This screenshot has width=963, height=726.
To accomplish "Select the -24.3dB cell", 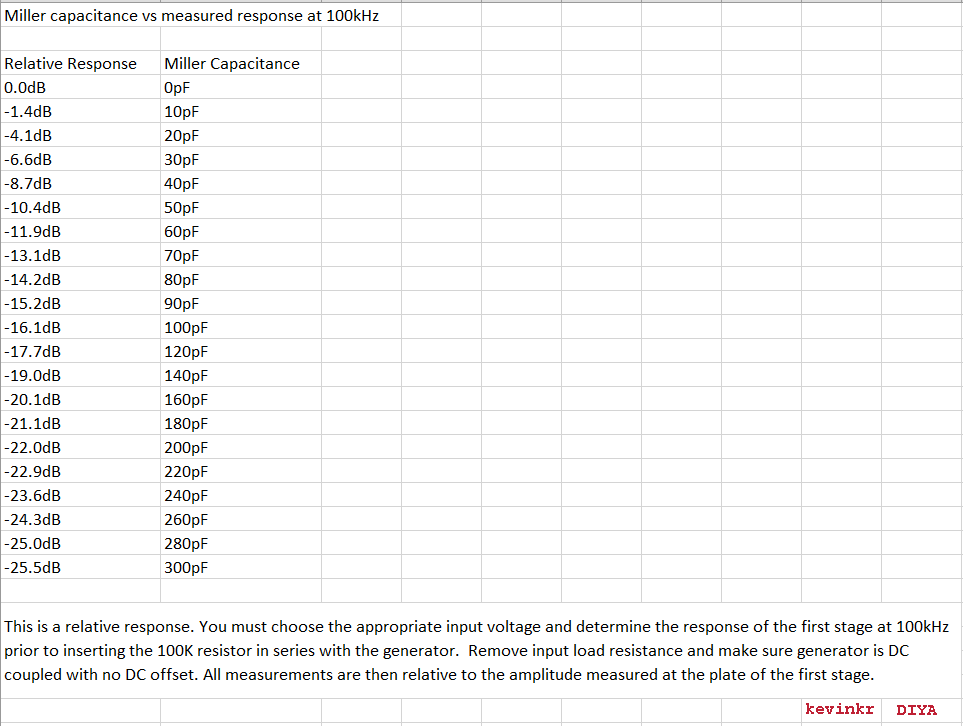I will [80, 518].
